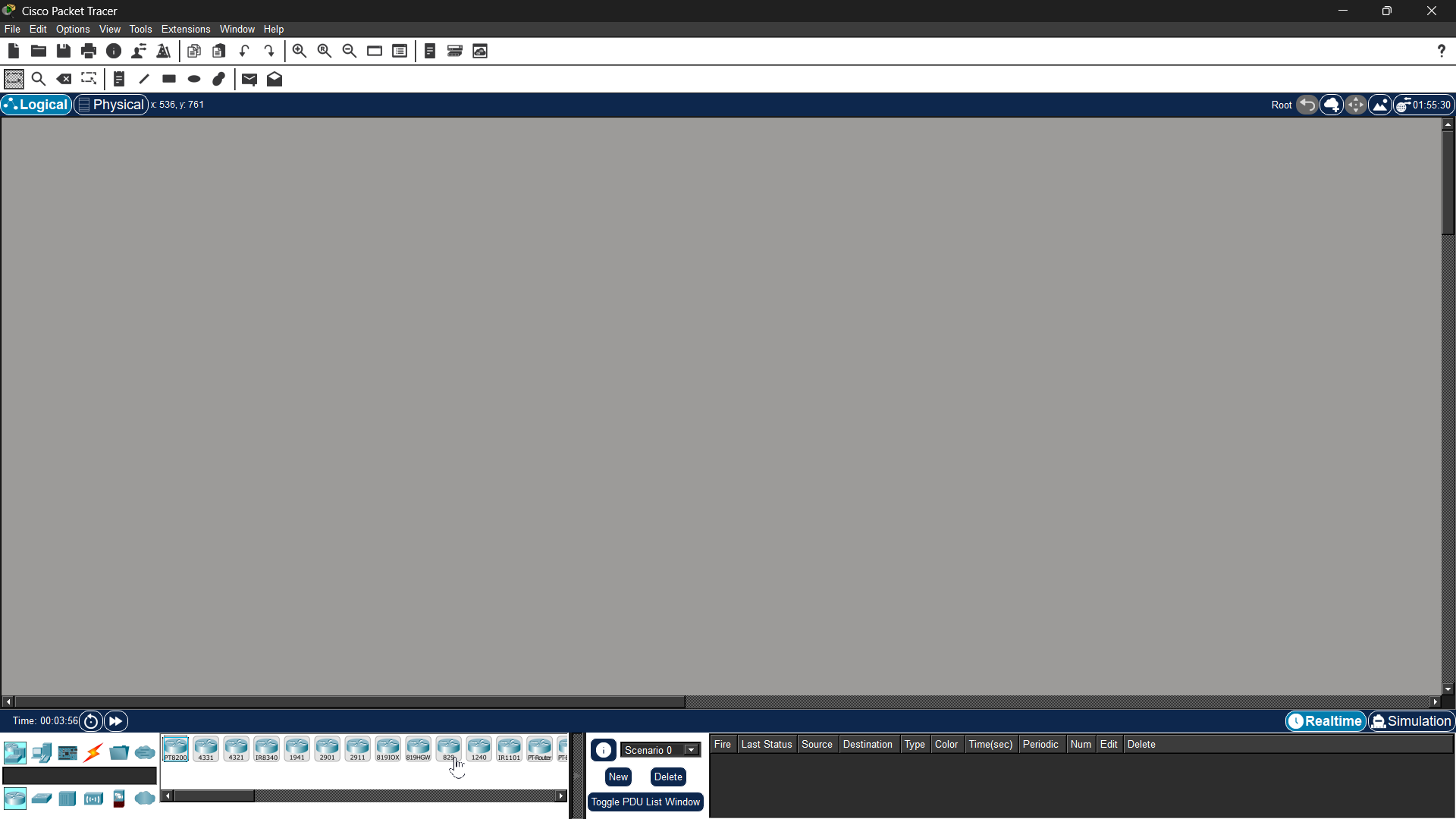This screenshot has width=1456, height=819.
Task: Open the Extensions menu
Action: [x=185, y=29]
